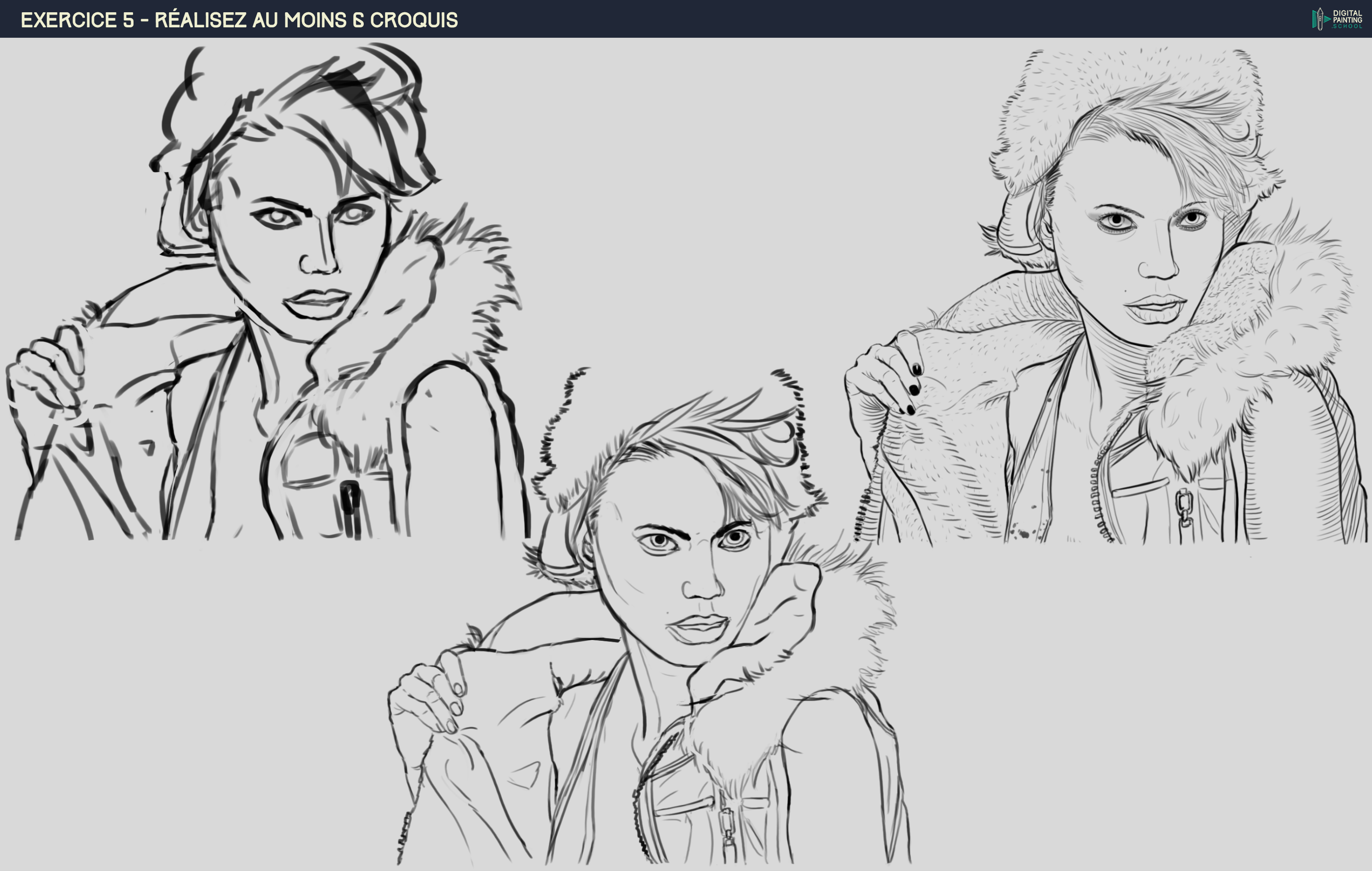Click the Digital Painting School stylus logo icon

point(1320,19)
